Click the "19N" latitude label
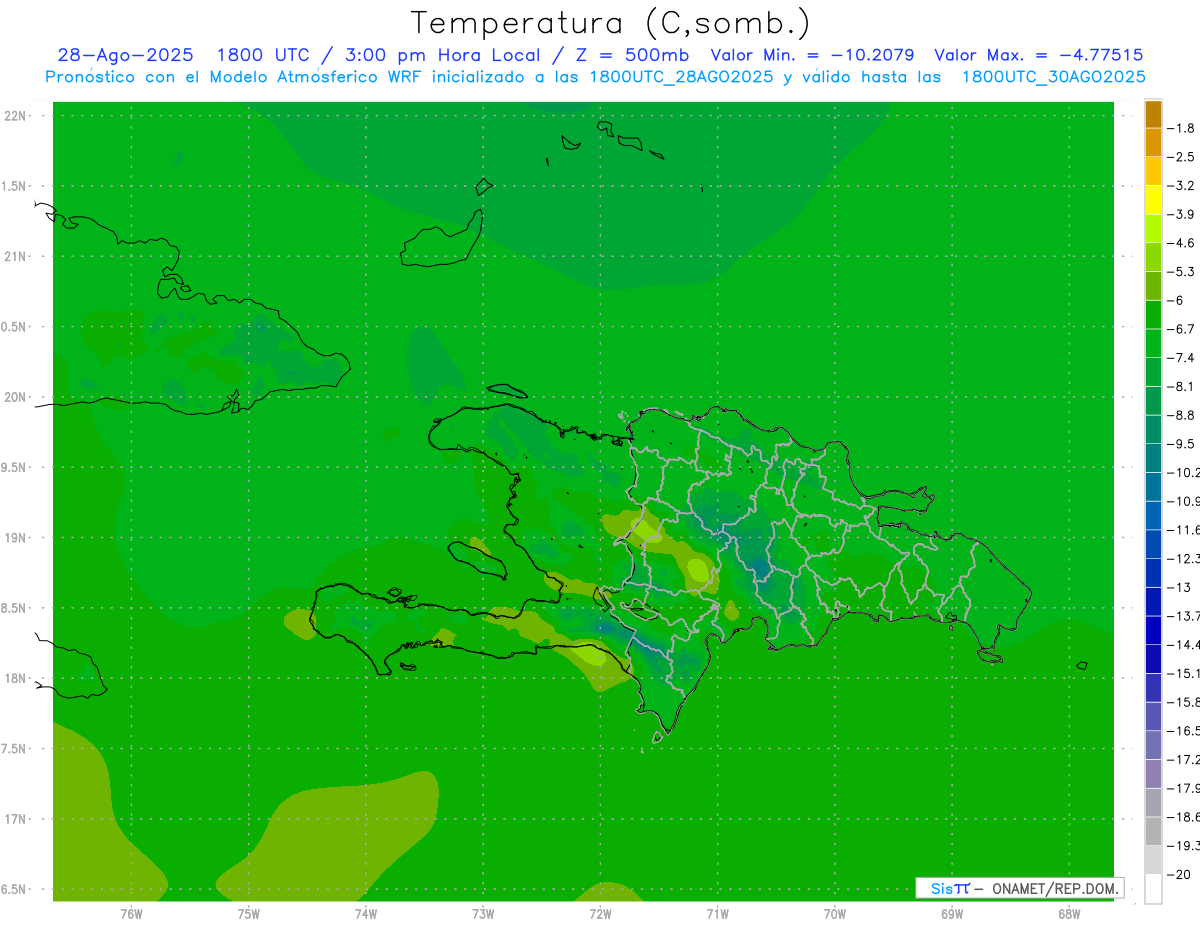1200x927 pixels. tap(16, 538)
